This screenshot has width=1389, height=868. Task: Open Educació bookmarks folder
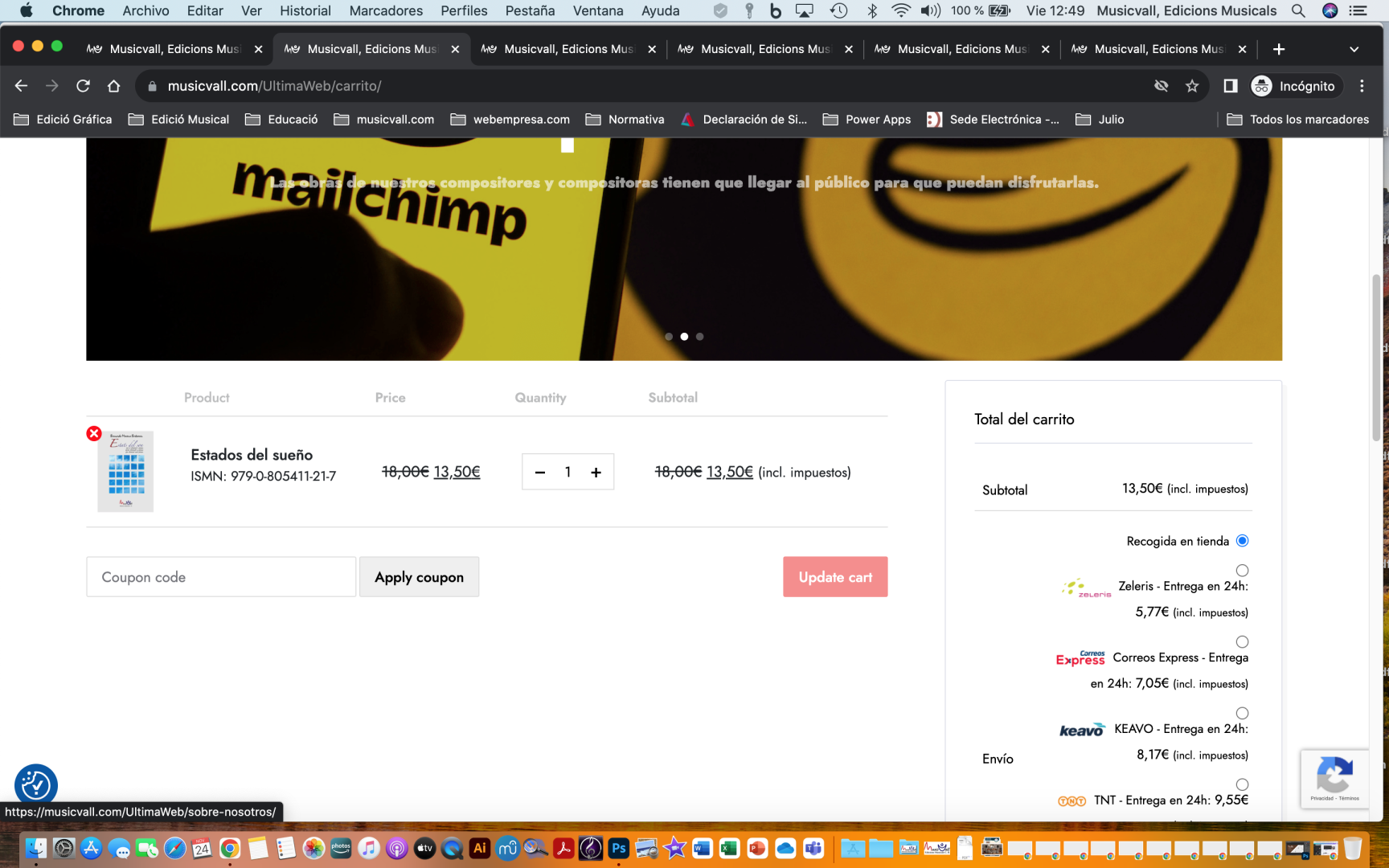pyautogui.click(x=281, y=119)
